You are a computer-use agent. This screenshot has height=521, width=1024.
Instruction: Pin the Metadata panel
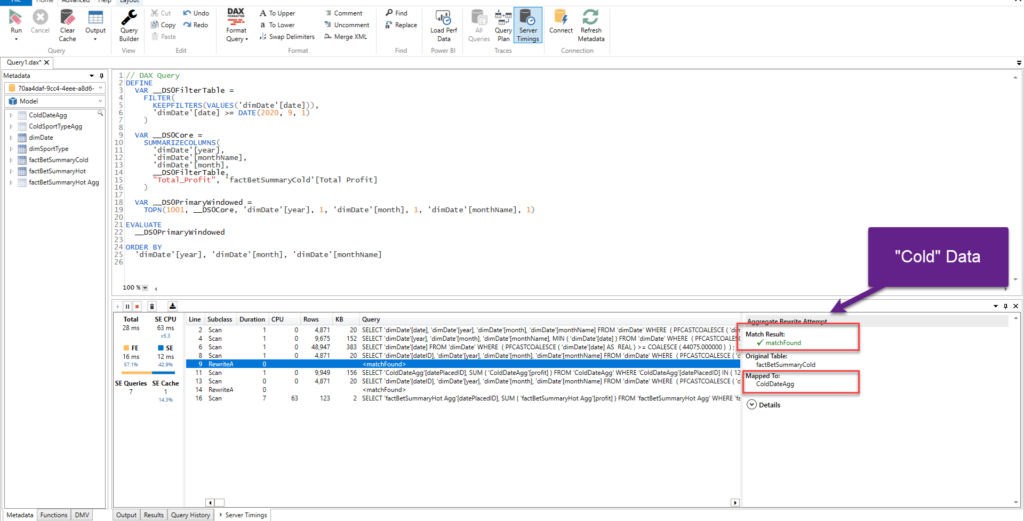click(x=101, y=76)
